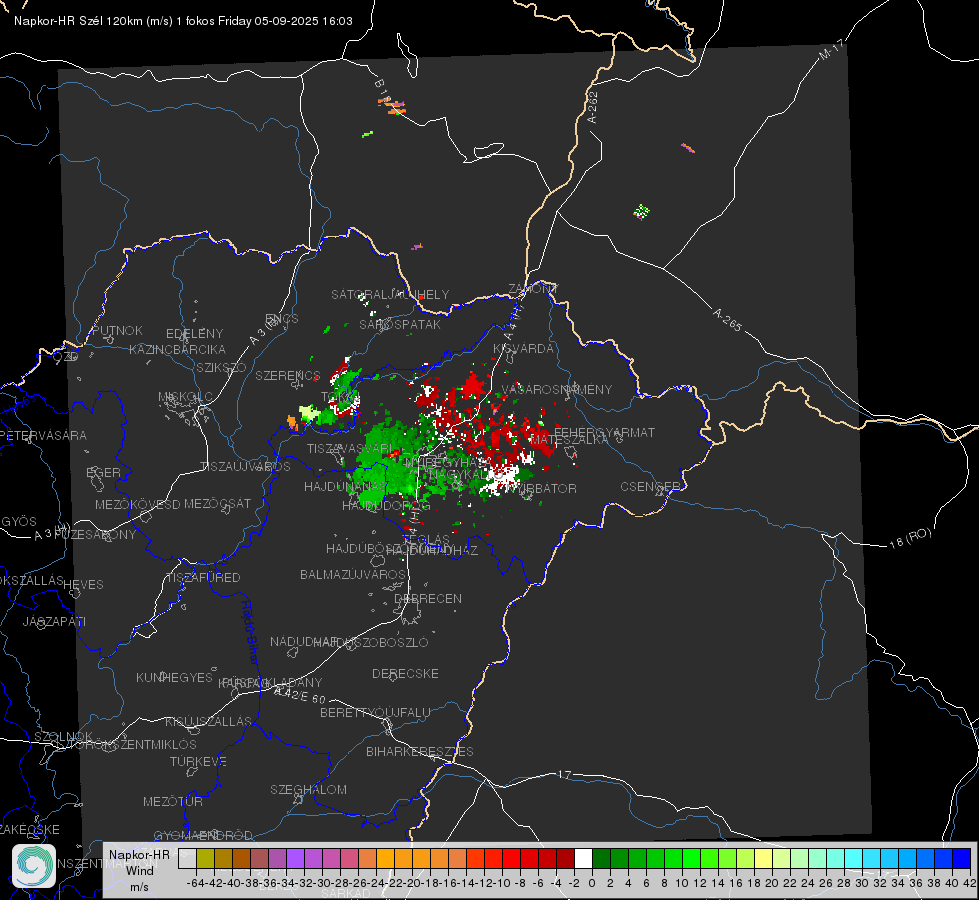Click the TISZAFÜRED city label
979x900 pixels.
tap(204, 578)
